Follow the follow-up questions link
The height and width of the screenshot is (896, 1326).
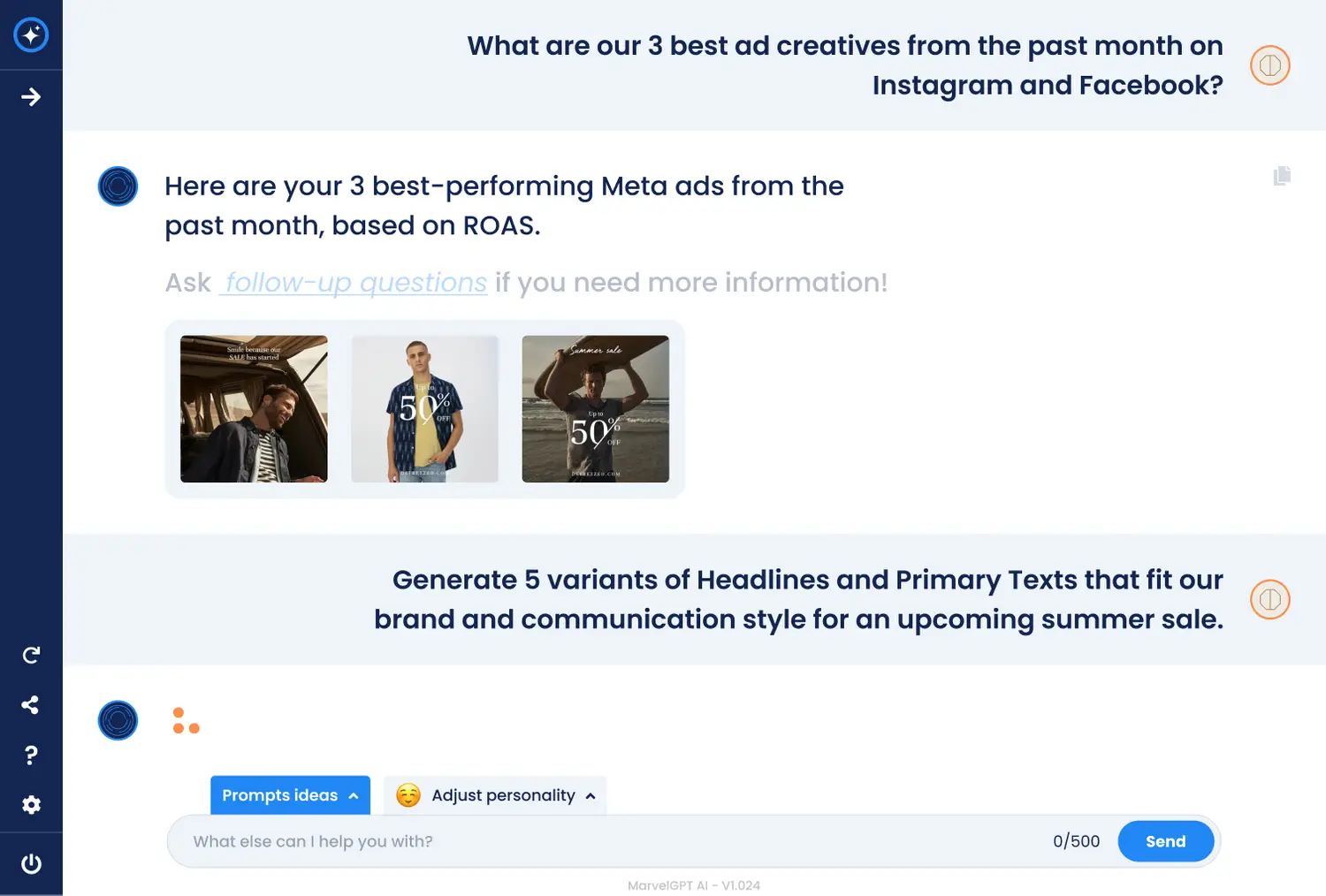[354, 283]
